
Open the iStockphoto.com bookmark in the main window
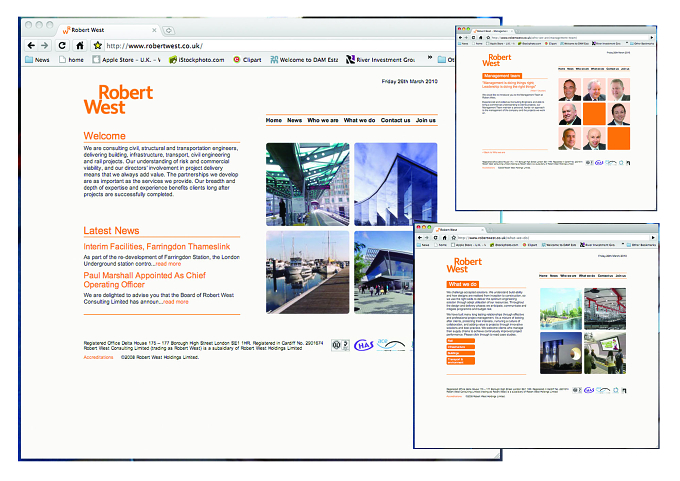tap(197, 60)
